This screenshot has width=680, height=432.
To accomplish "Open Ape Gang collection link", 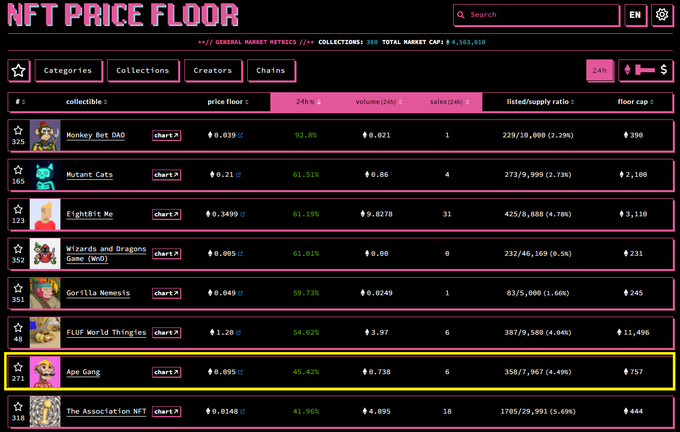I will (83, 372).
